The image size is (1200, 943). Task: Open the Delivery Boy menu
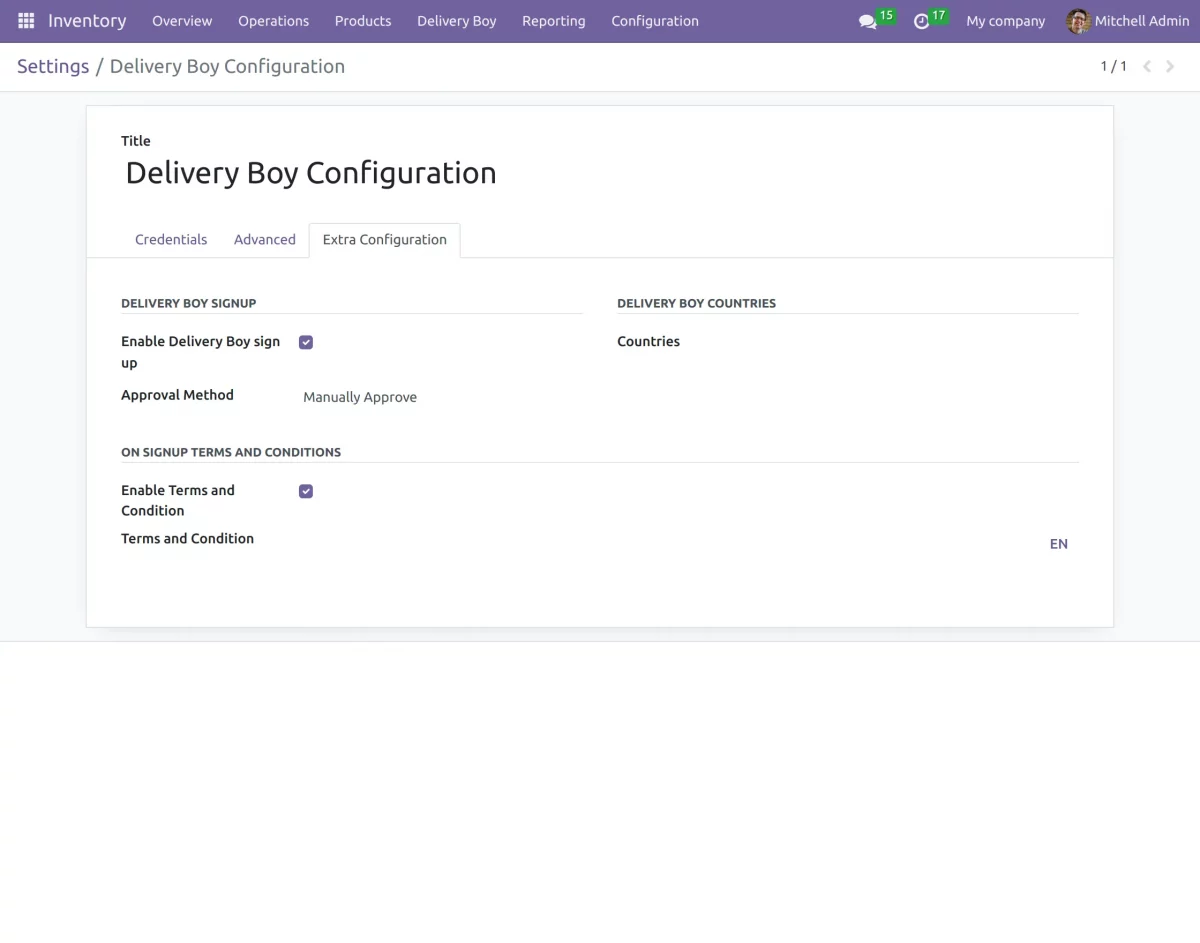coord(456,21)
